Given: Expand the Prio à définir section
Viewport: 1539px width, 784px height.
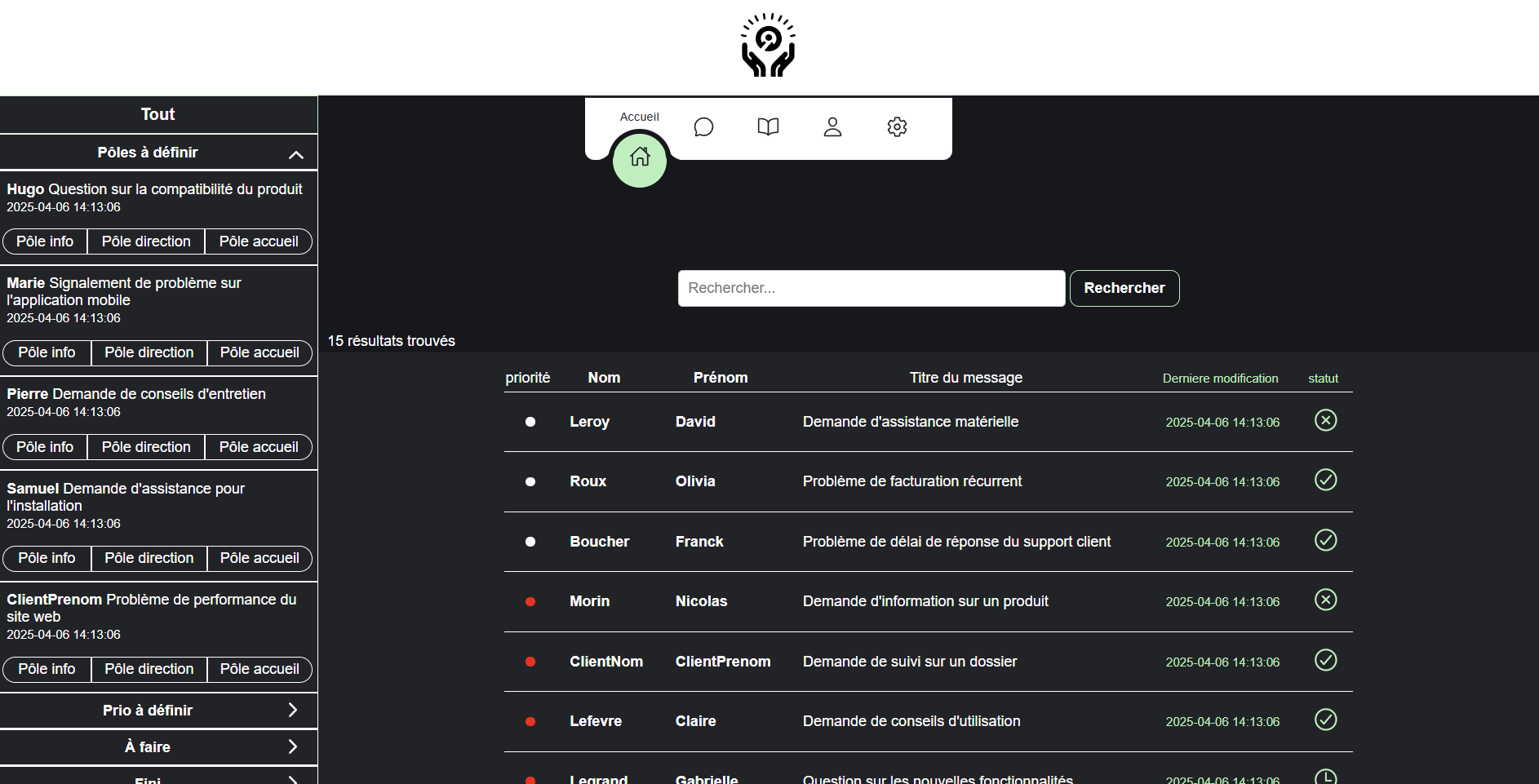Looking at the screenshot, I should [x=292, y=711].
